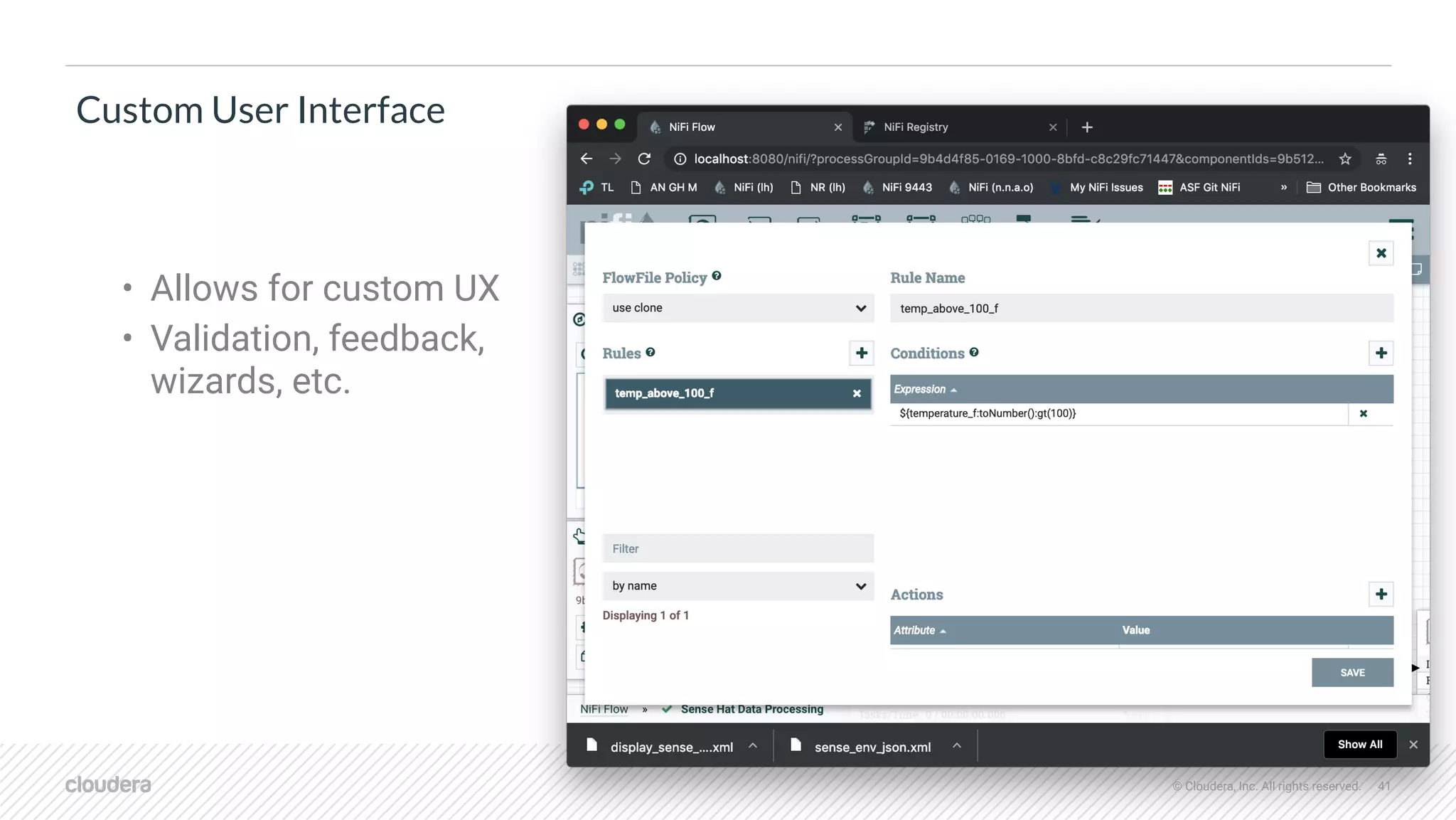Open a new browser tab with plus
Screen dimensions: 1456x820
[1087, 127]
